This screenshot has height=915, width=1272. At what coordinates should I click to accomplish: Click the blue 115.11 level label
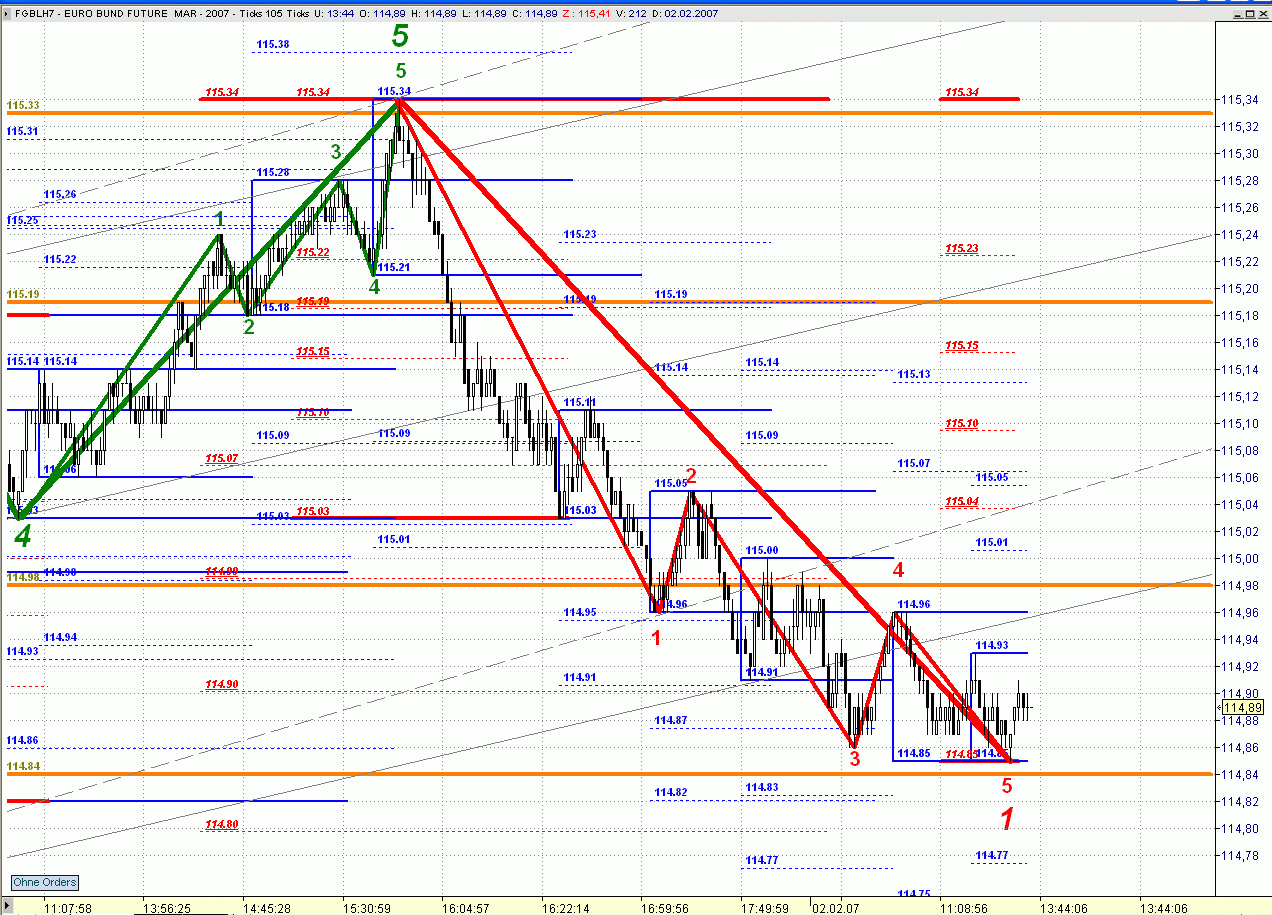click(580, 402)
